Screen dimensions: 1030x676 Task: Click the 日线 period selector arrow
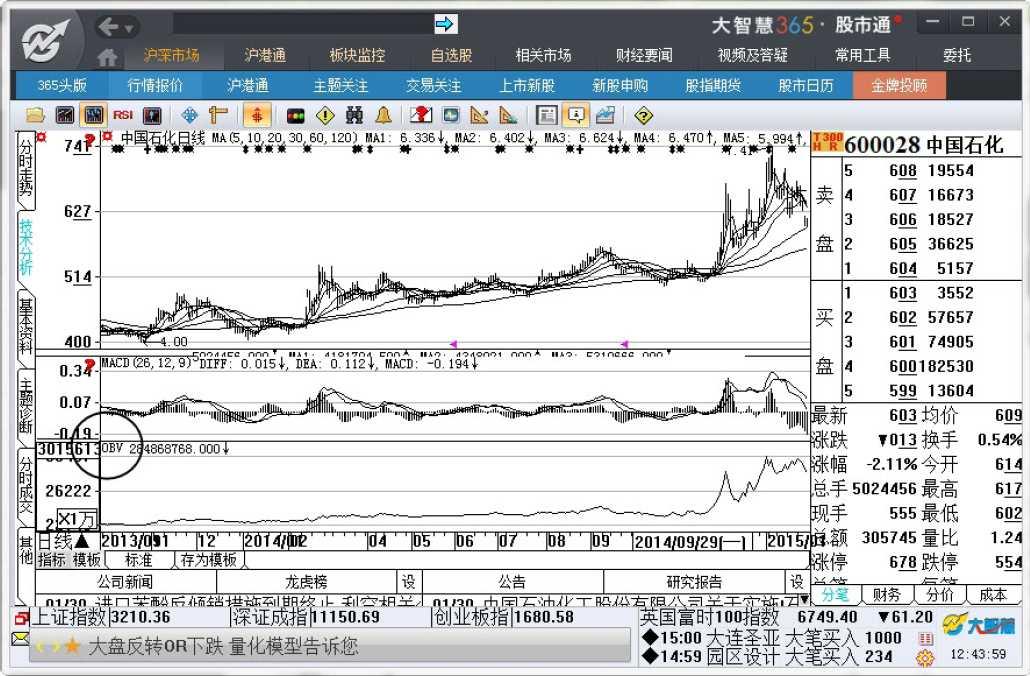(x=82, y=541)
